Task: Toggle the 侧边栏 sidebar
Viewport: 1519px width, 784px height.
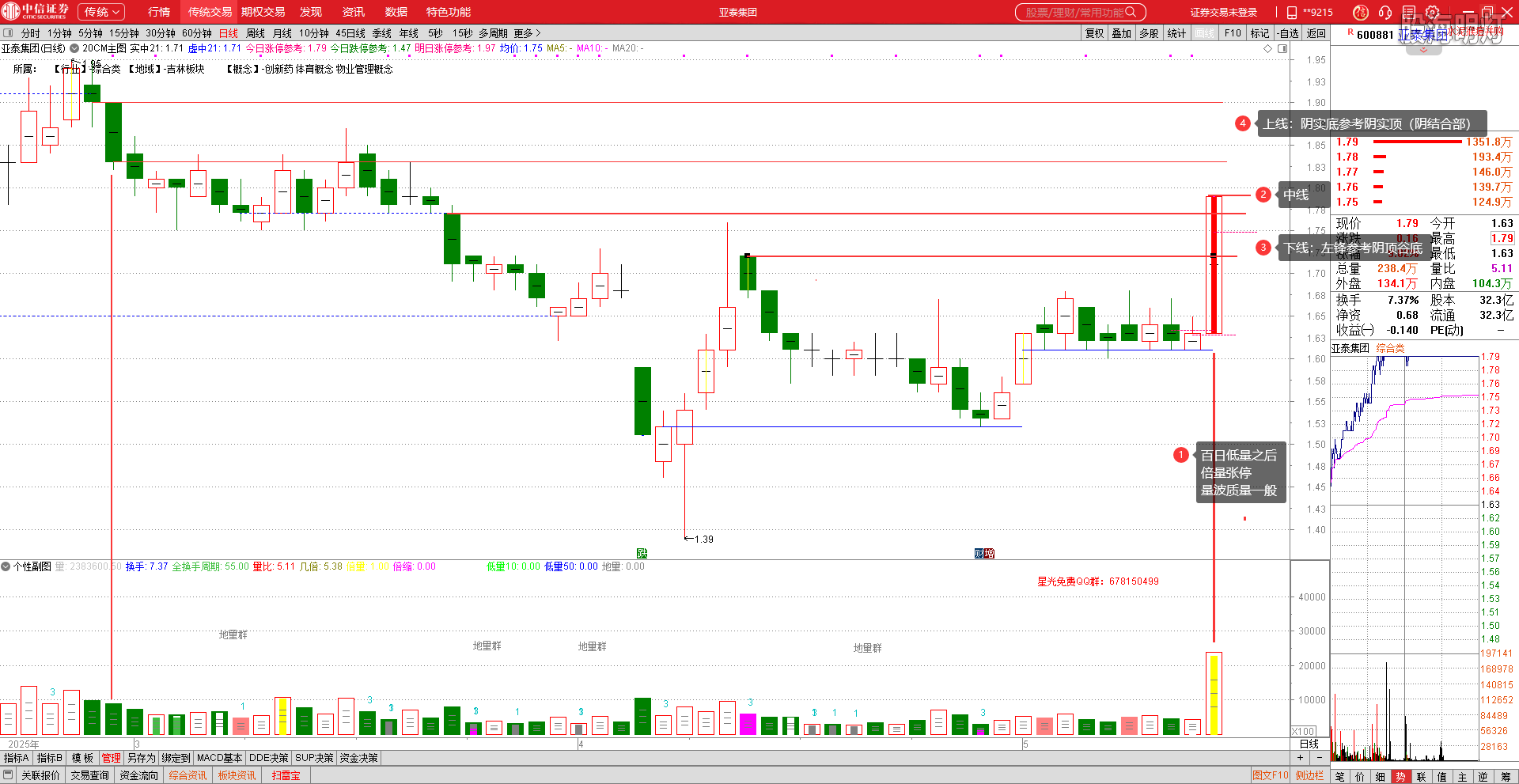Action: 1309,775
